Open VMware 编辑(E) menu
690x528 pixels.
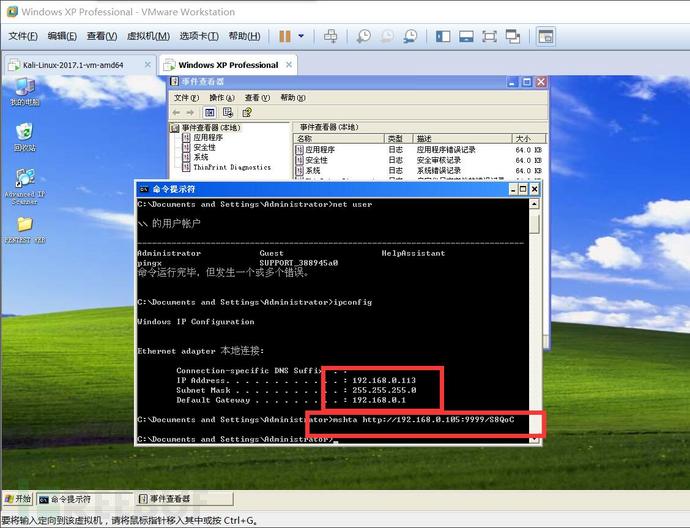[x=62, y=36]
